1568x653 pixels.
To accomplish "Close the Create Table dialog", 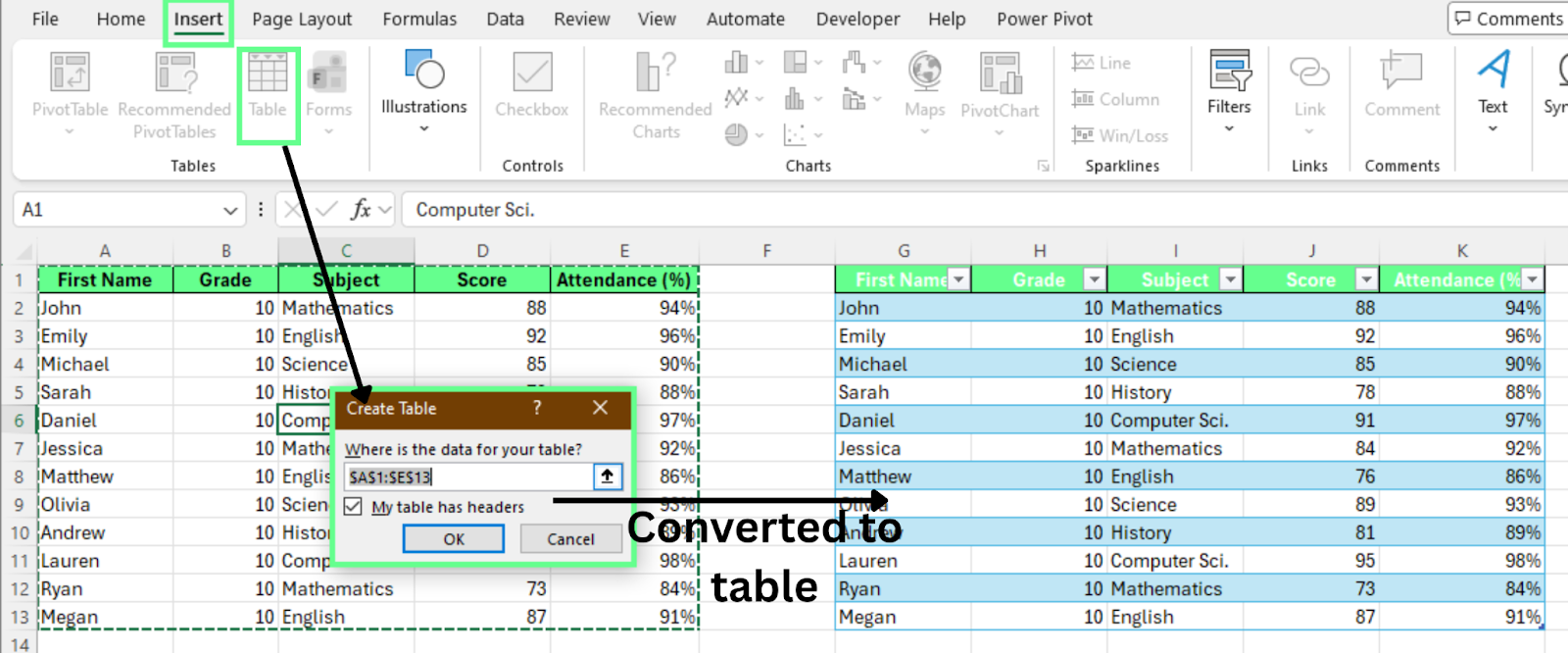I will click(600, 408).
